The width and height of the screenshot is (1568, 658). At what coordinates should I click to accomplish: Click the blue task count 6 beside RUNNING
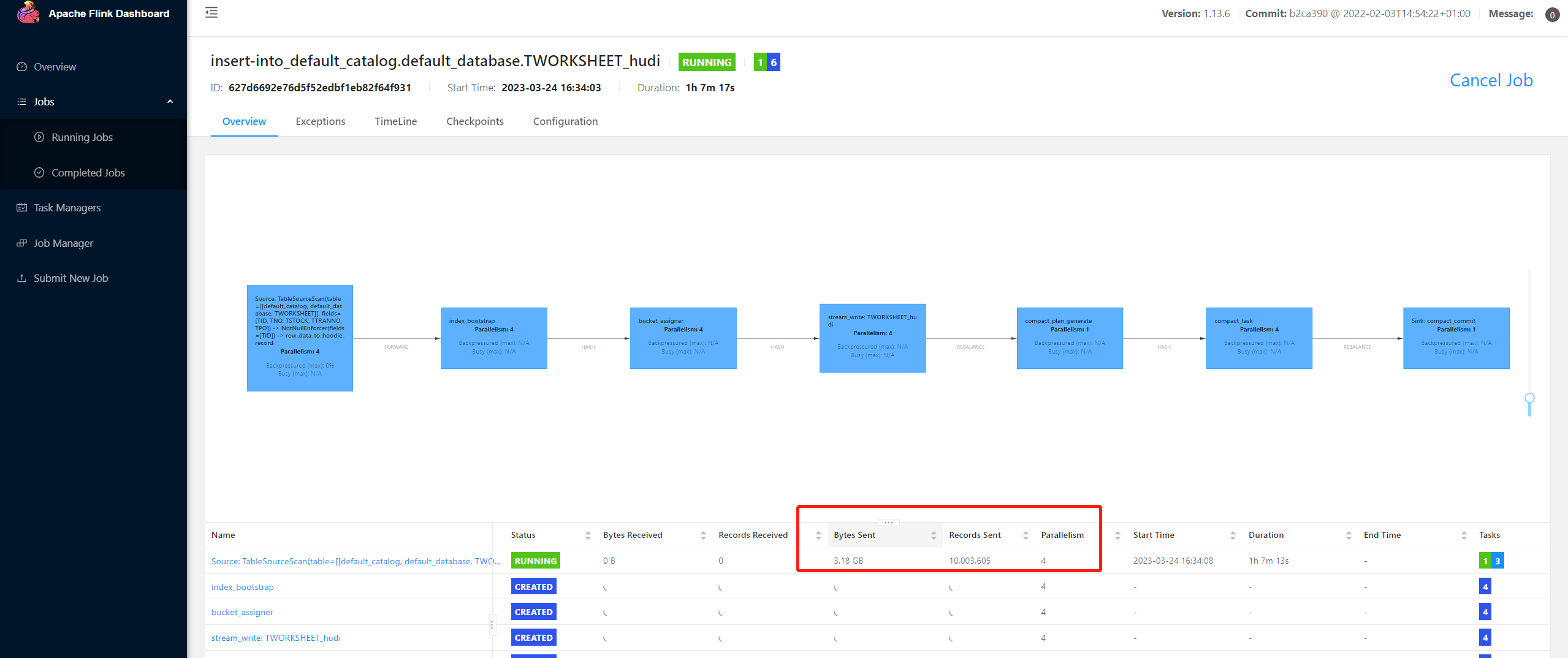[774, 62]
